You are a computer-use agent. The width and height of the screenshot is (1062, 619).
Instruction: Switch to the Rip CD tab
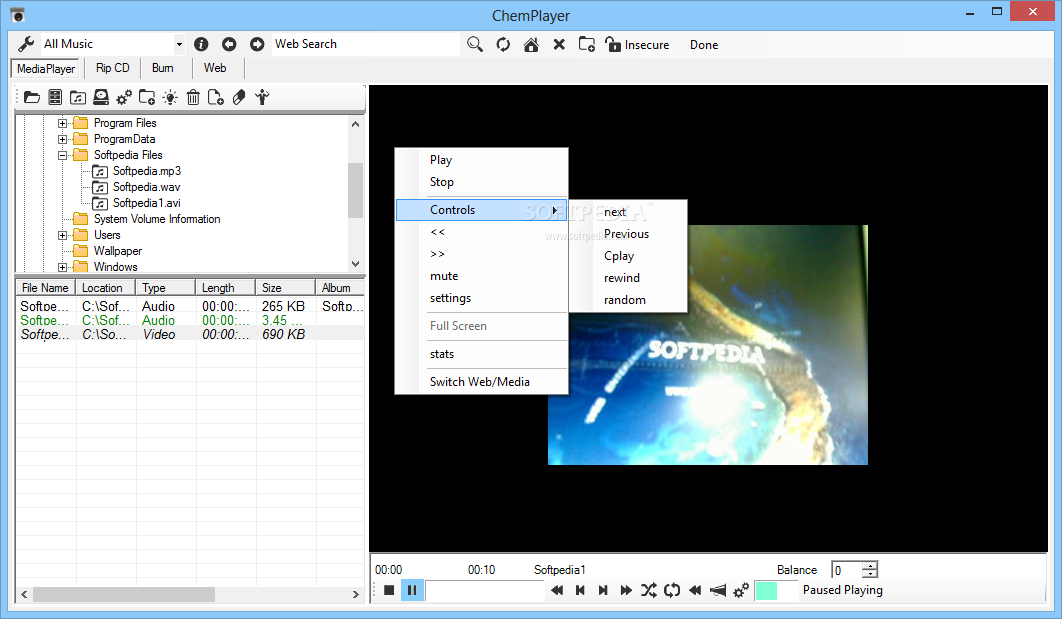[x=112, y=68]
